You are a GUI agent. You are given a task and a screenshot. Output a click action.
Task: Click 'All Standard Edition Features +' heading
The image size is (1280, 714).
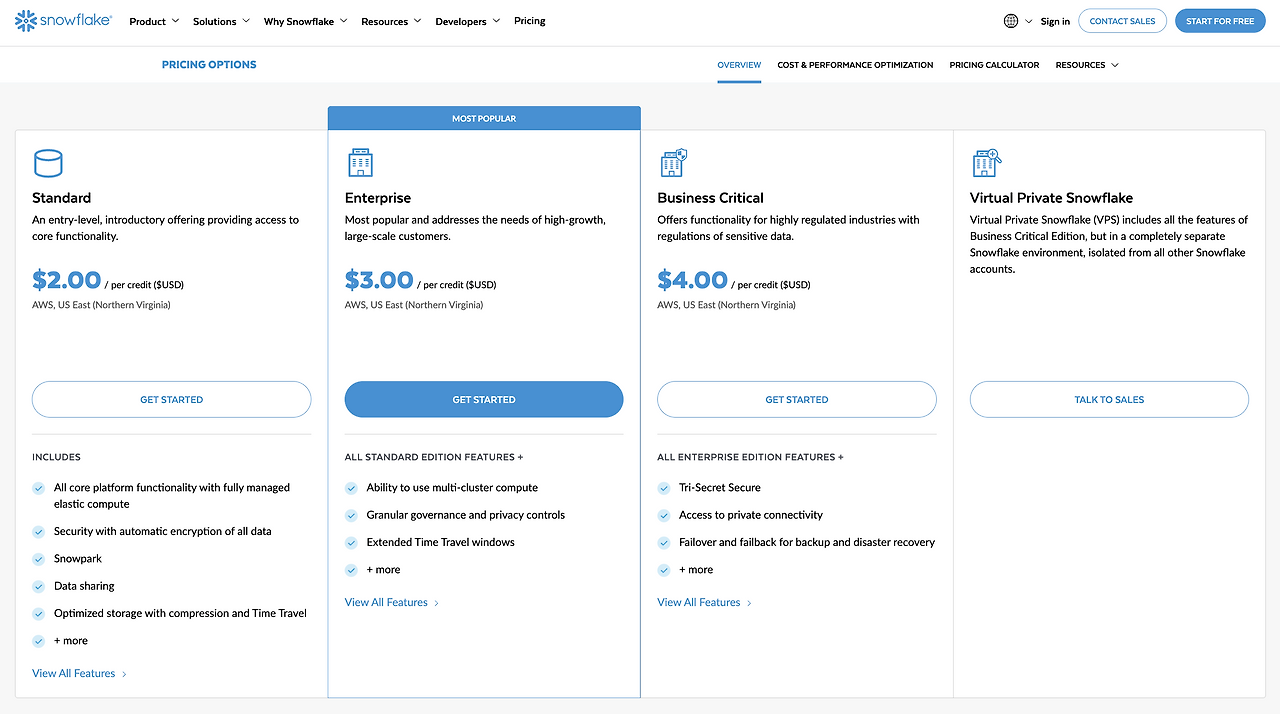click(434, 457)
